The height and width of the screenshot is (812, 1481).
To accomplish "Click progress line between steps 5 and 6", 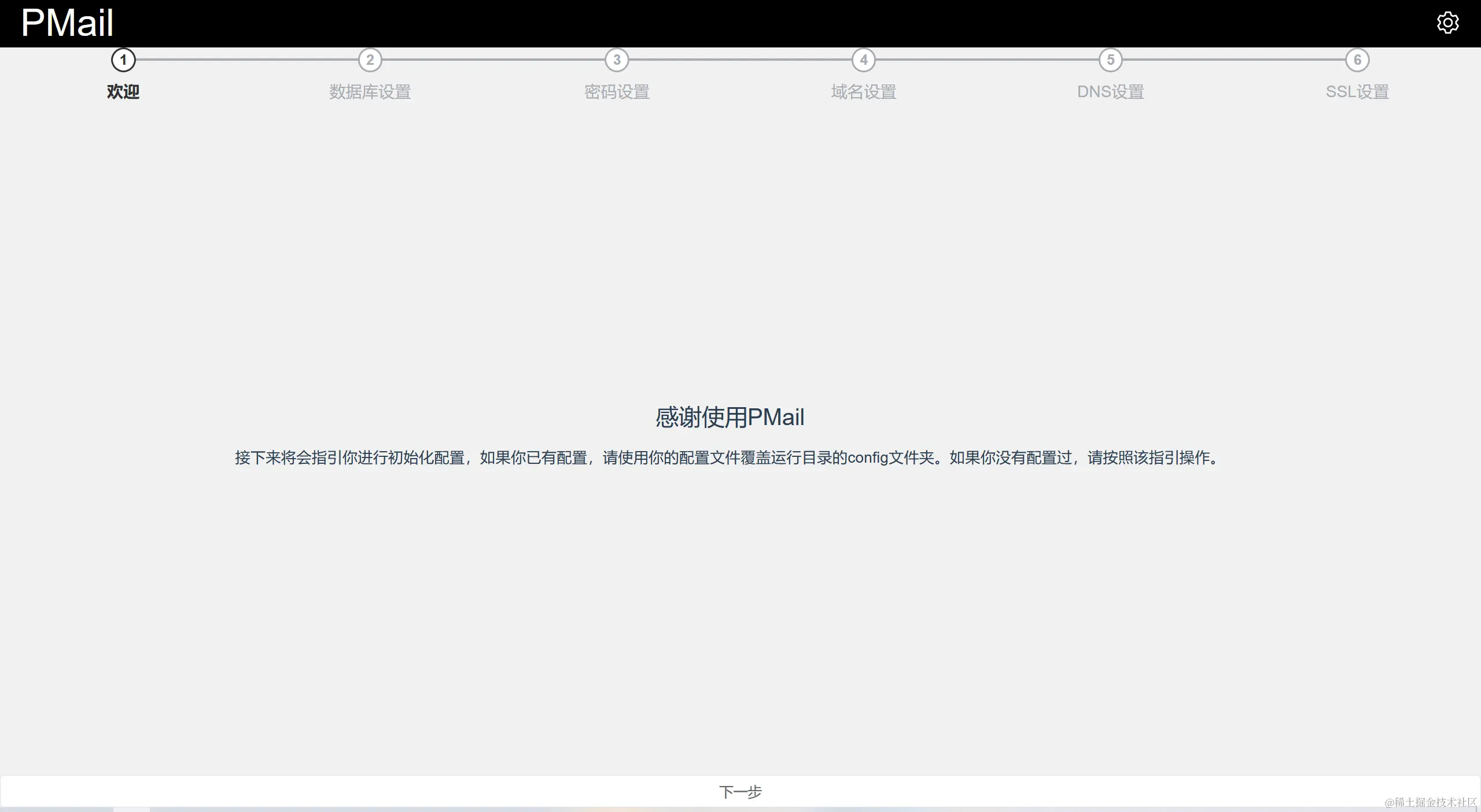I will click(1233, 60).
